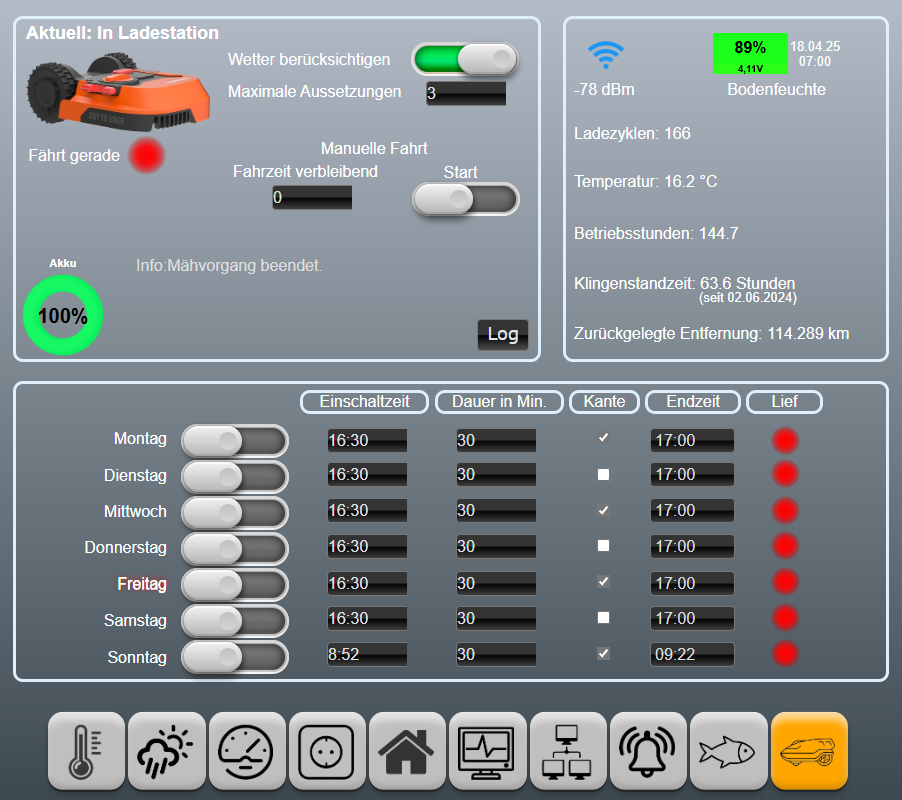Click Sonntag Einschaltzeit field 8:52

[x=367, y=654]
